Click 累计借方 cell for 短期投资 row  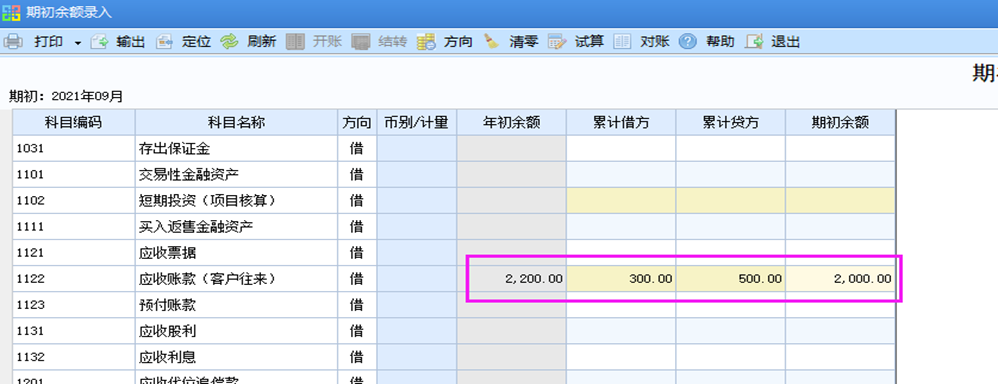click(621, 201)
